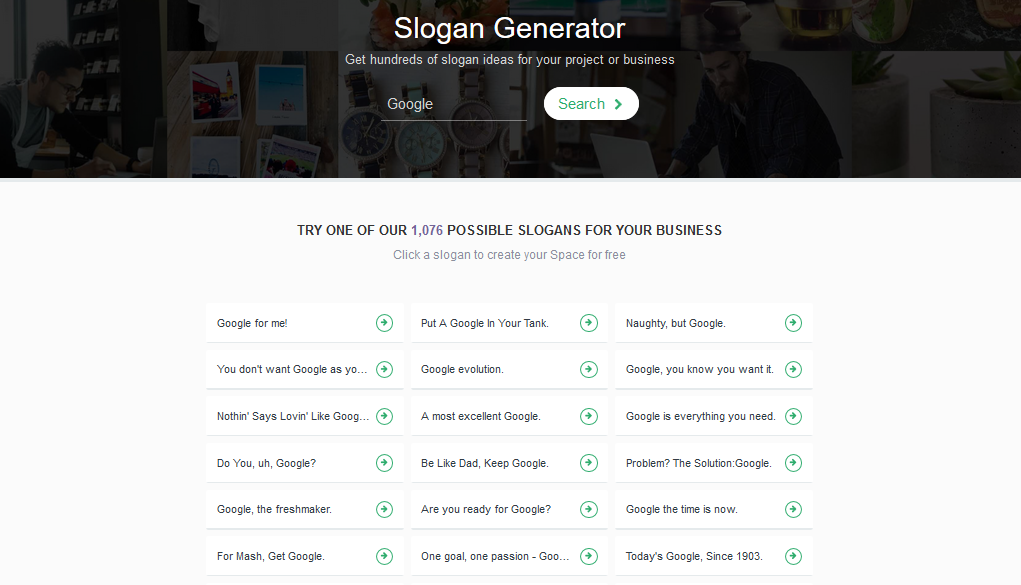This screenshot has height=585, width=1021.
Task: Select the slogan "For Mash, Get Google."
Action: pyautogui.click(x=305, y=556)
